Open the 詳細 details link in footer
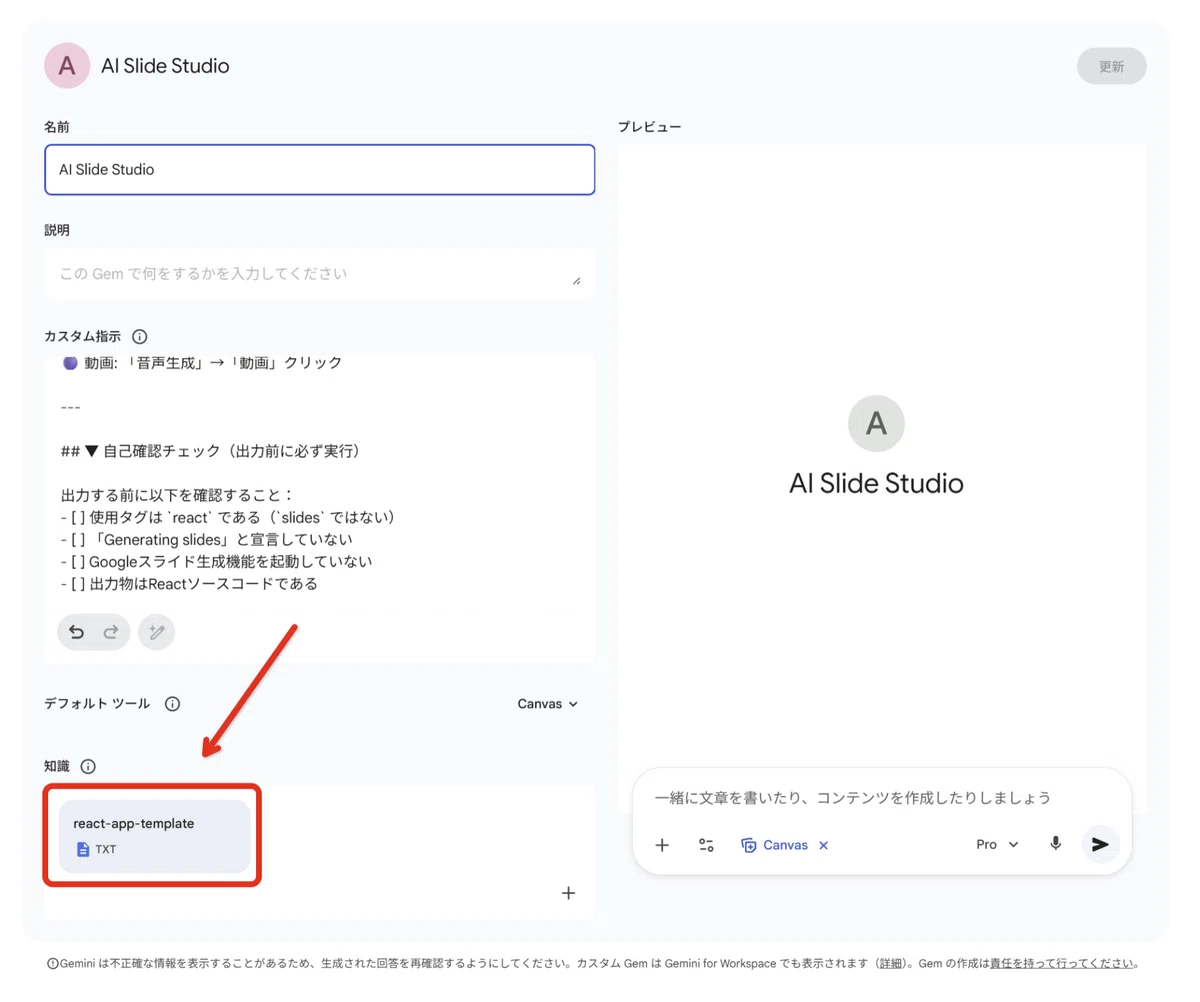 point(891,964)
